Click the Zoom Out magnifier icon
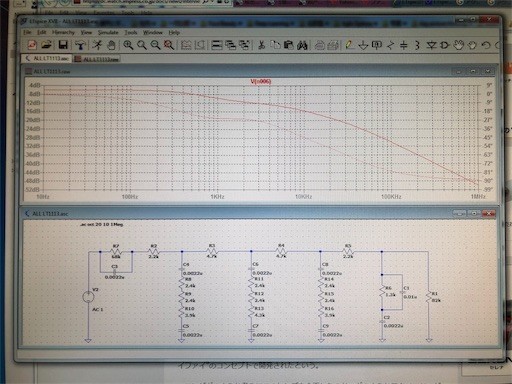 [155, 45]
